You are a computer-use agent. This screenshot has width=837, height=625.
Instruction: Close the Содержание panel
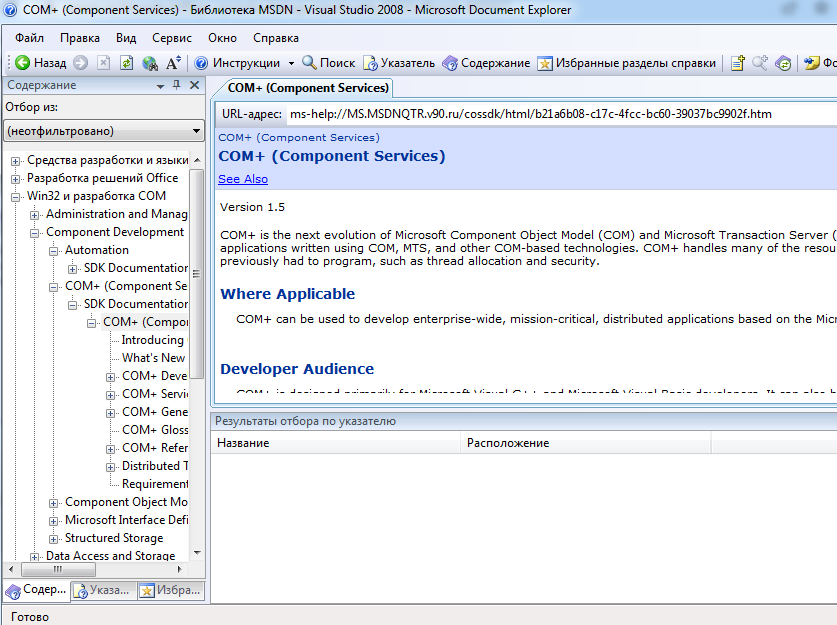click(x=194, y=85)
